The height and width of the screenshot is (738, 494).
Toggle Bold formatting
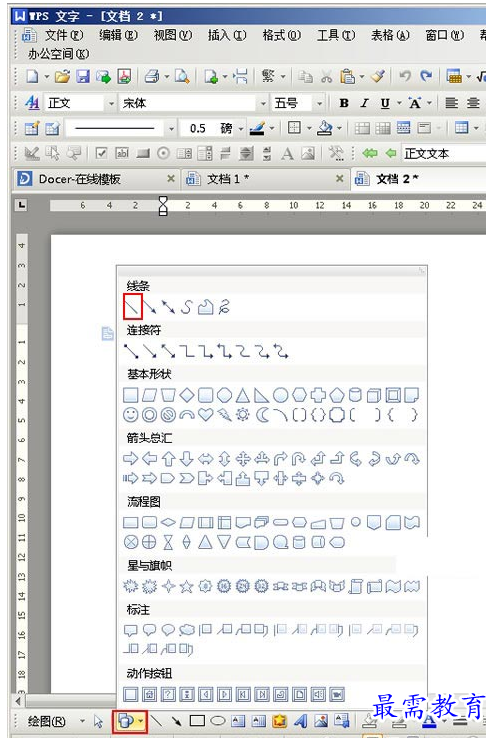tap(344, 103)
